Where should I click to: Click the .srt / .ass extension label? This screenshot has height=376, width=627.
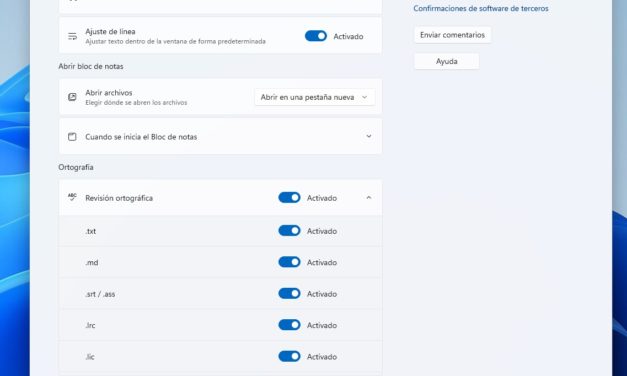pos(100,294)
